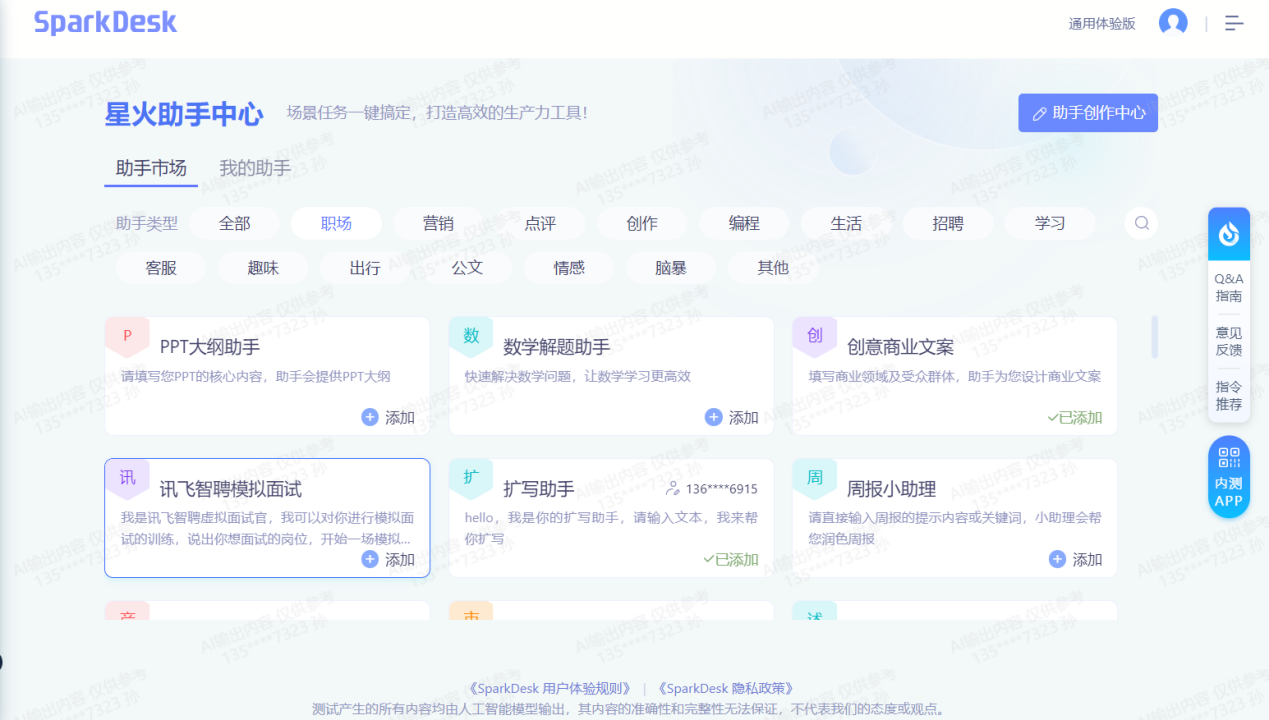This screenshot has height=720, width=1269.
Task: Select the 营销 category filter
Action: point(438,223)
